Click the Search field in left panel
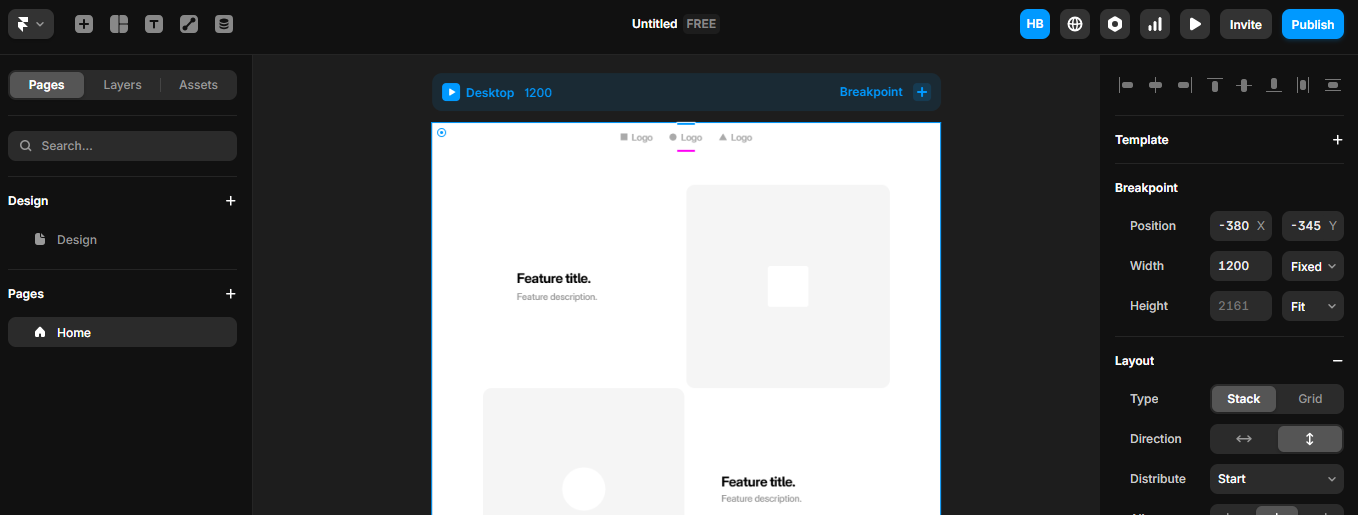This screenshot has height=515, width=1358. pos(122,146)
